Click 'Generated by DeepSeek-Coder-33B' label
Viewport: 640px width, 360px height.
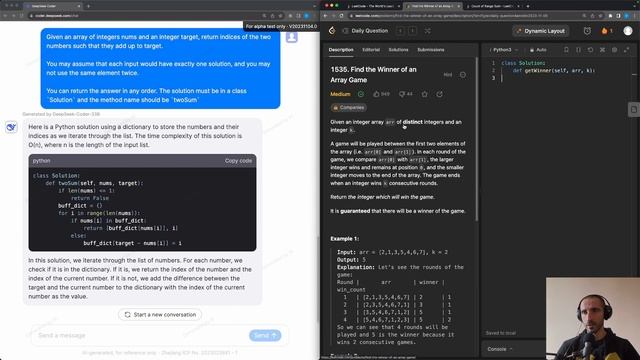tap(61, 114)
